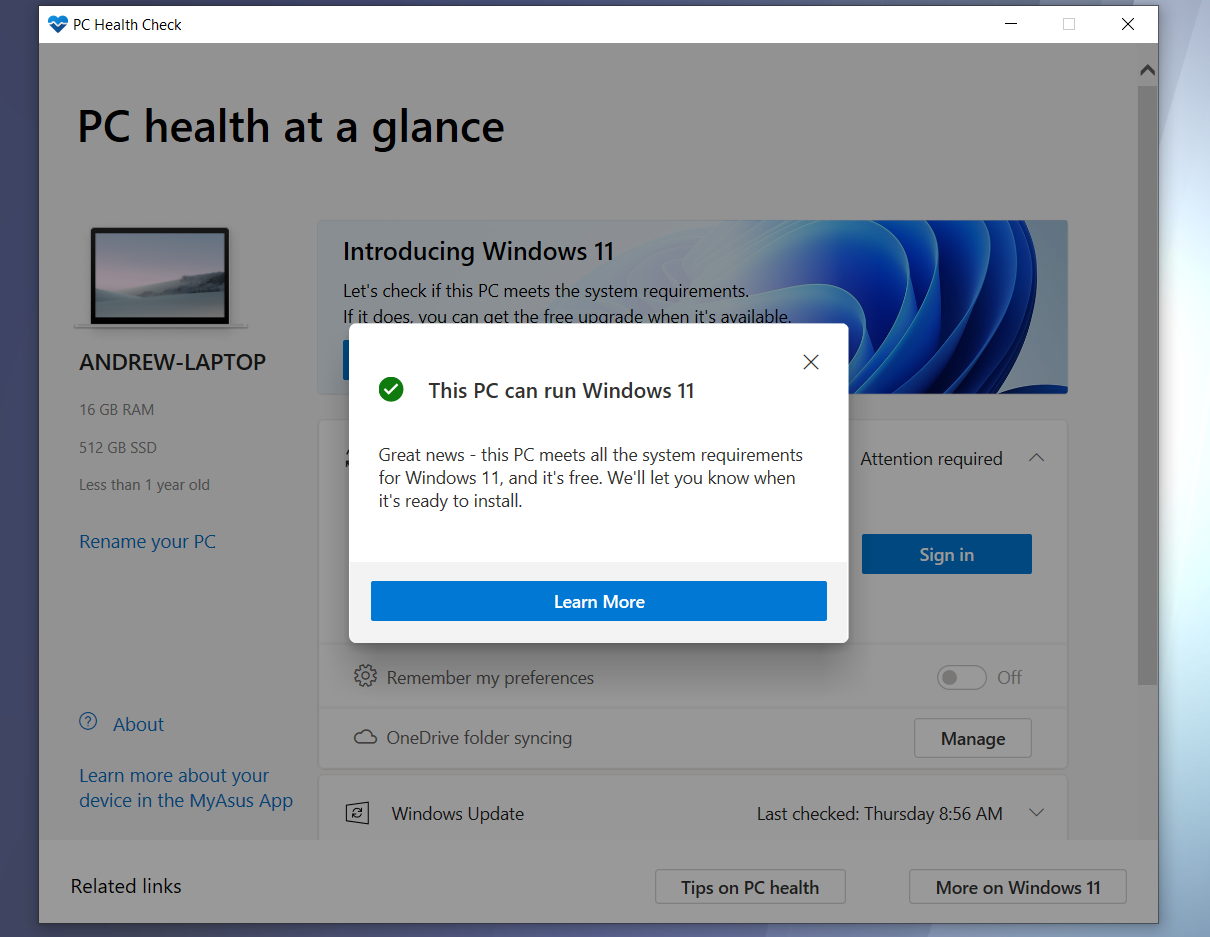Click the PC Health Check heart icon

[x=57, y=24]
